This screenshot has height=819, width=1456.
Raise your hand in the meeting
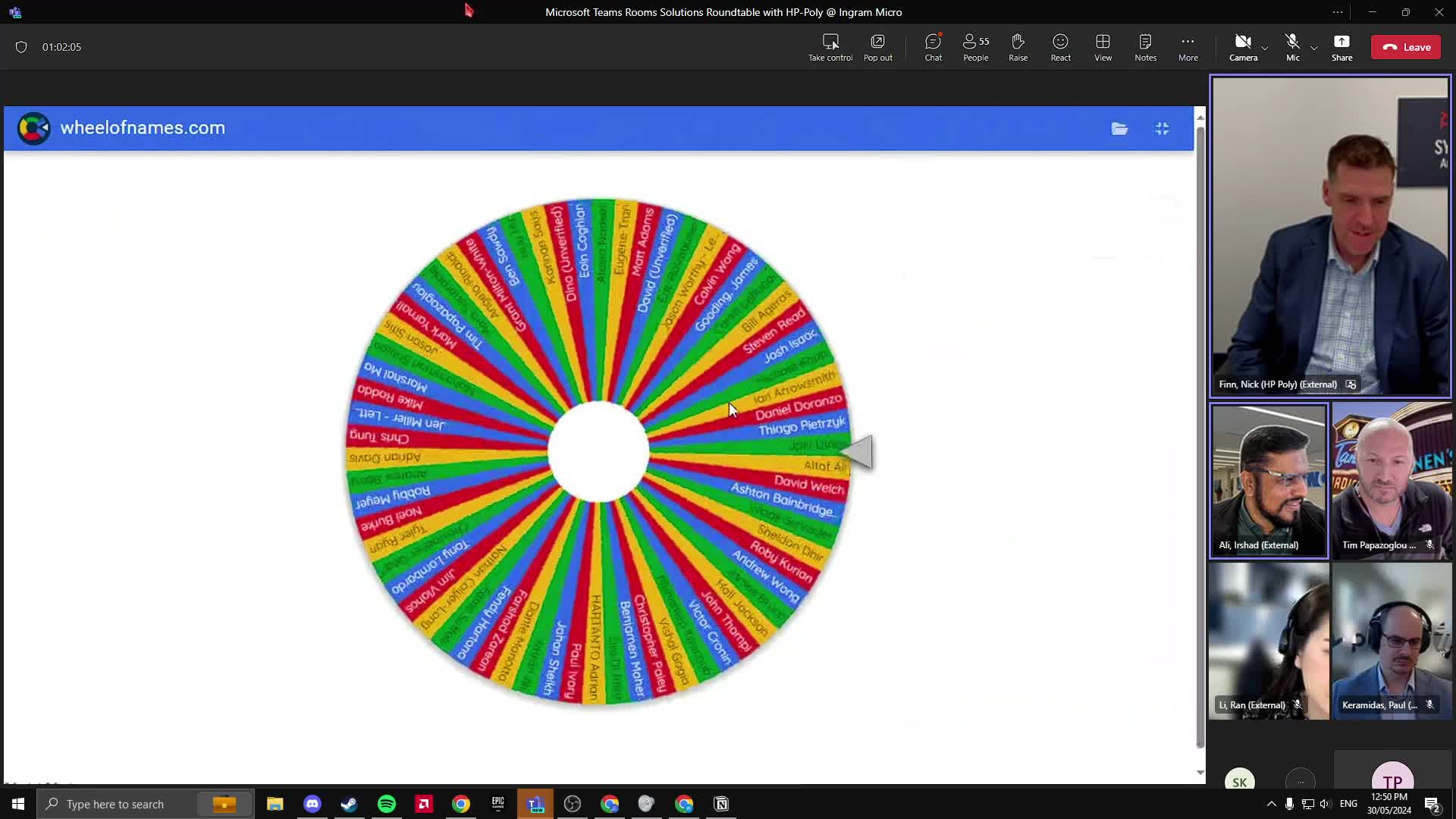pos(1018,47)
